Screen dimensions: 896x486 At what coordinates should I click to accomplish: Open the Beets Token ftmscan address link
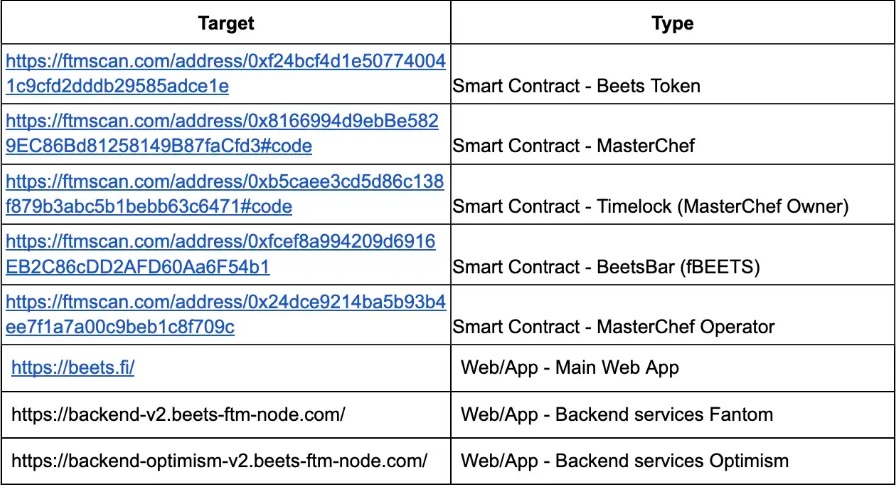point(226,73)
